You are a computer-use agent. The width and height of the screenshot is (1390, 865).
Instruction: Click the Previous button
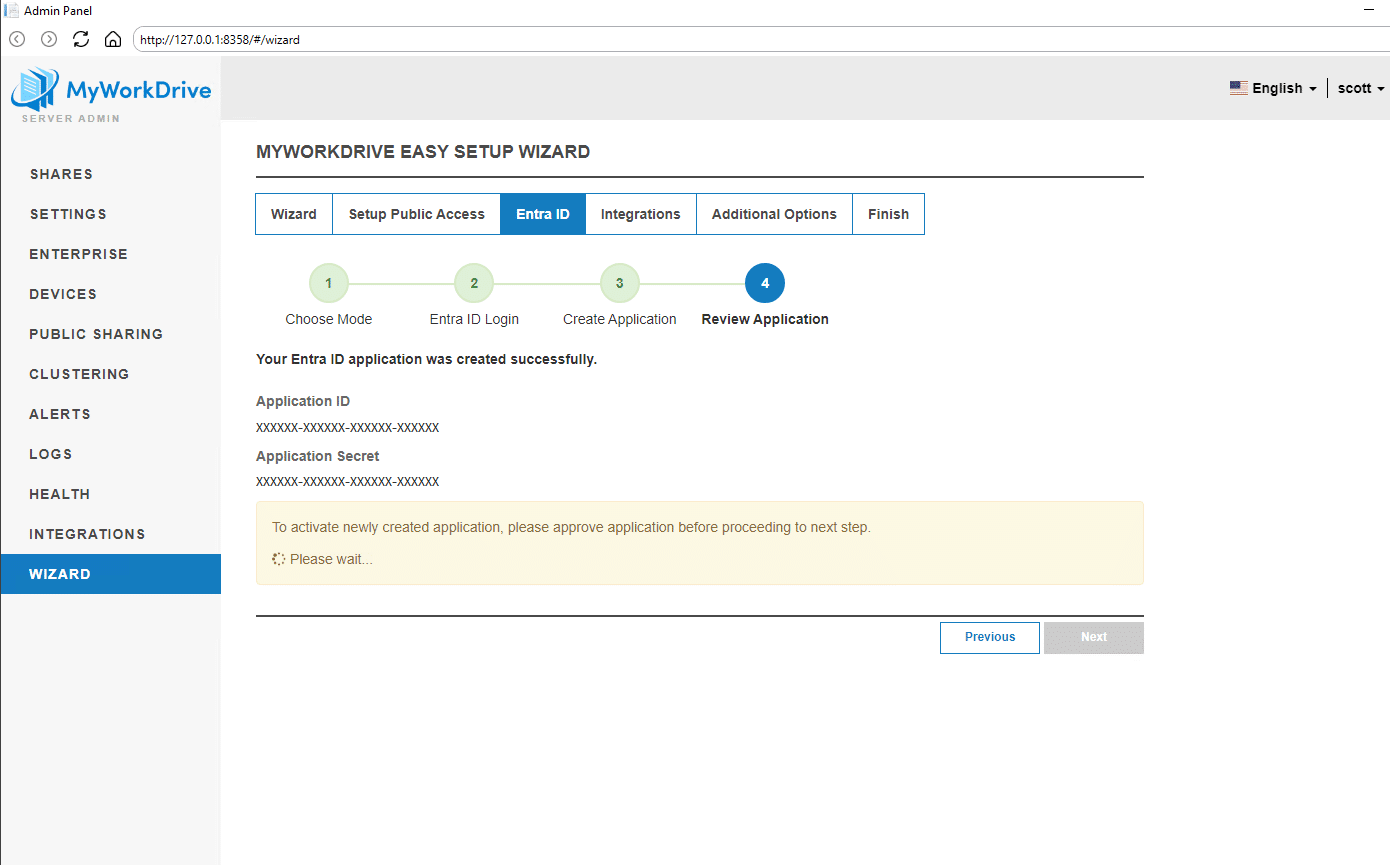pyautogui.click(x=990, y=637)
